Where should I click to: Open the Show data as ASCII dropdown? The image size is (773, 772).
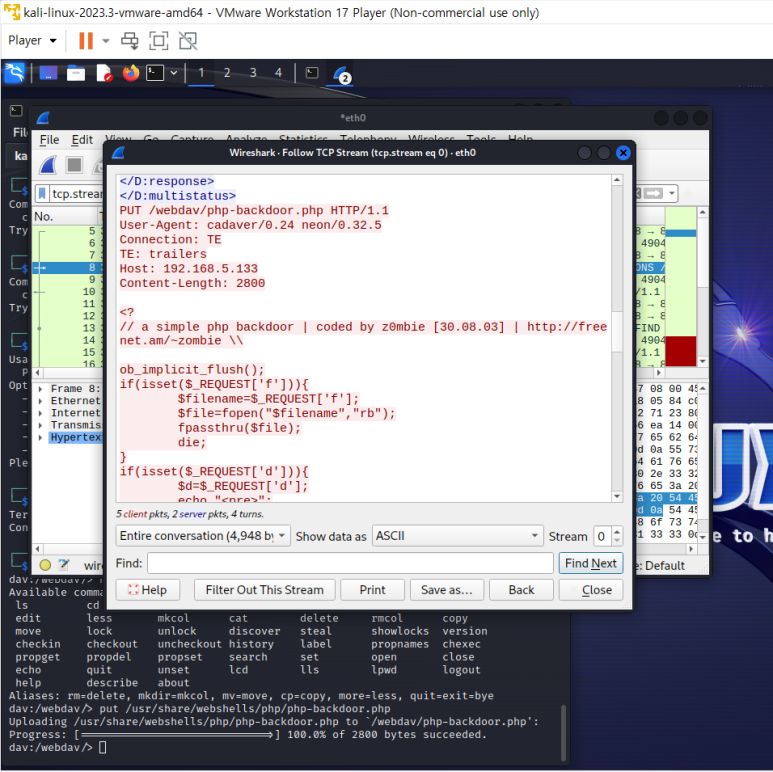[457, 536]
